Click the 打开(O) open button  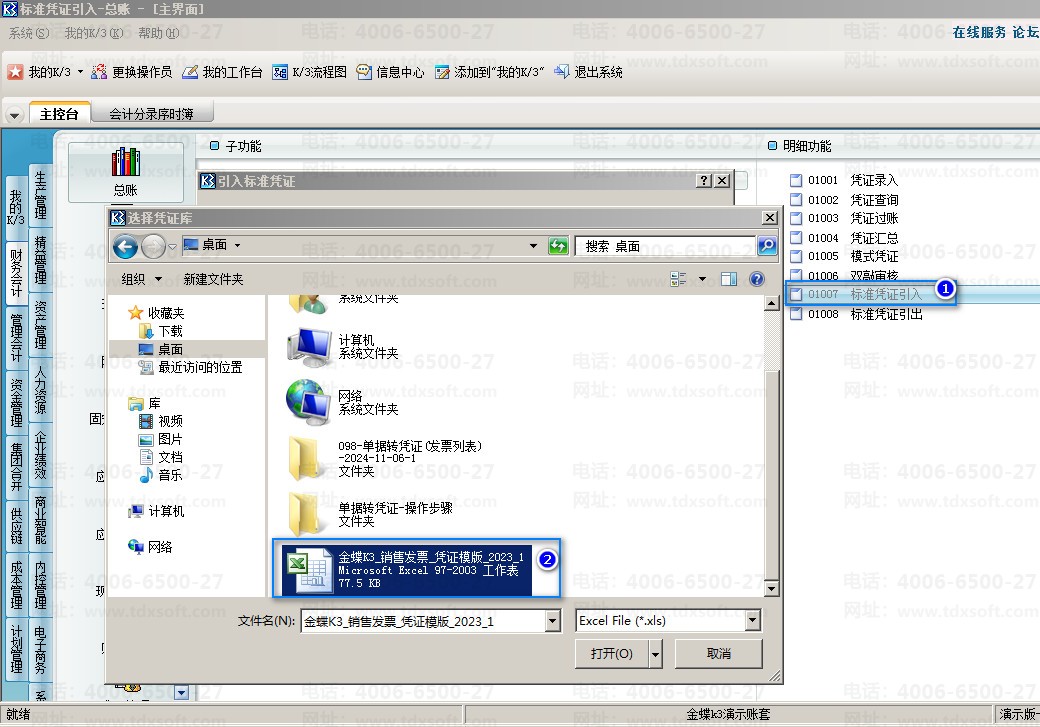(x=612, y=654)
